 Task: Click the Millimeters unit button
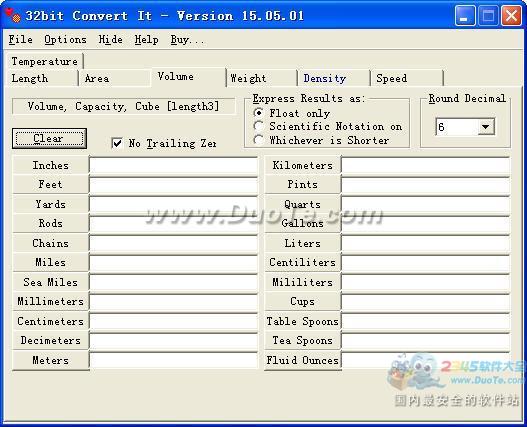[x=50, y=301]
